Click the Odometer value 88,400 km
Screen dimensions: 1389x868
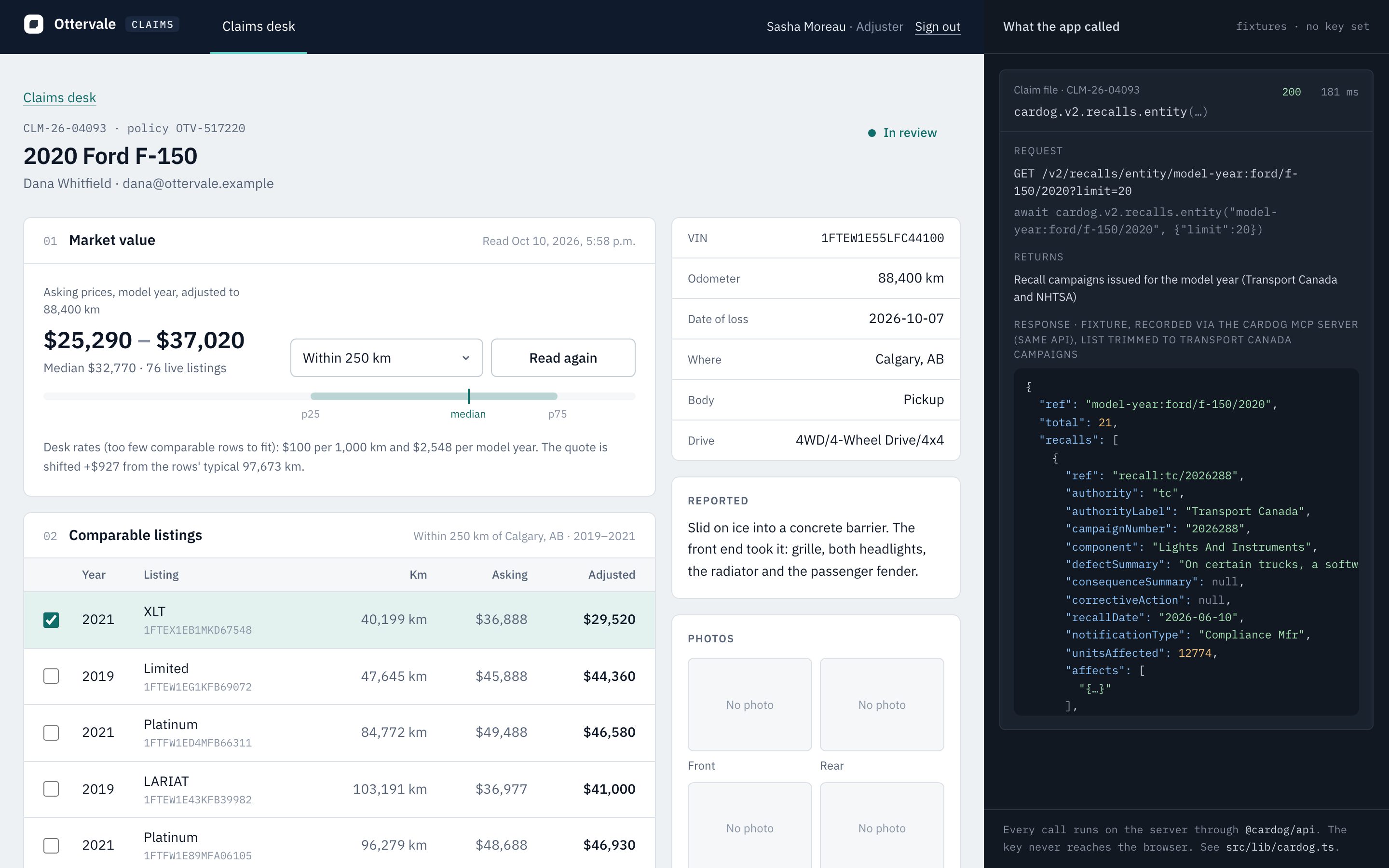[911, 278]
